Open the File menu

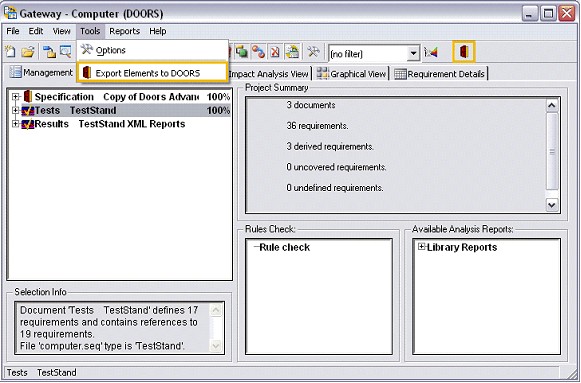tap(13, 31)
